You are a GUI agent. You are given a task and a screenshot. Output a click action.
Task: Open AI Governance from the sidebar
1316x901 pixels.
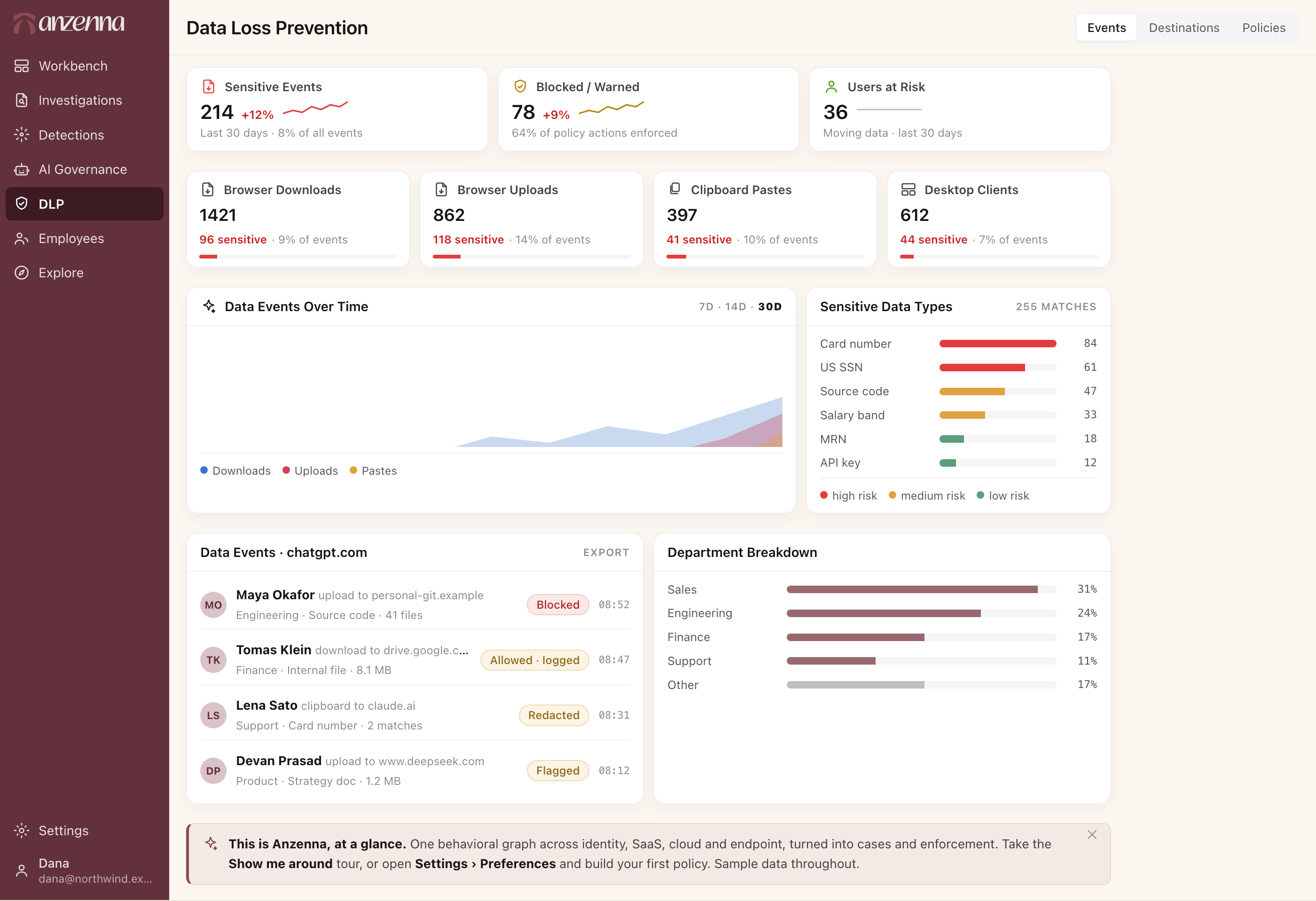click(x=85, y=169)
